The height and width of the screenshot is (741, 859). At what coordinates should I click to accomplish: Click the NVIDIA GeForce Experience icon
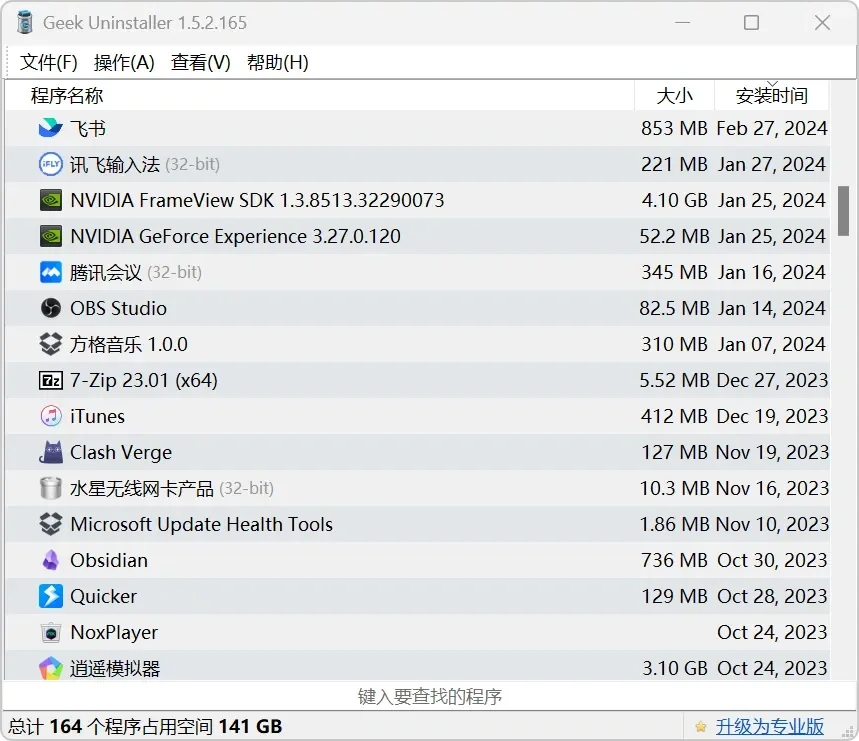50,237
